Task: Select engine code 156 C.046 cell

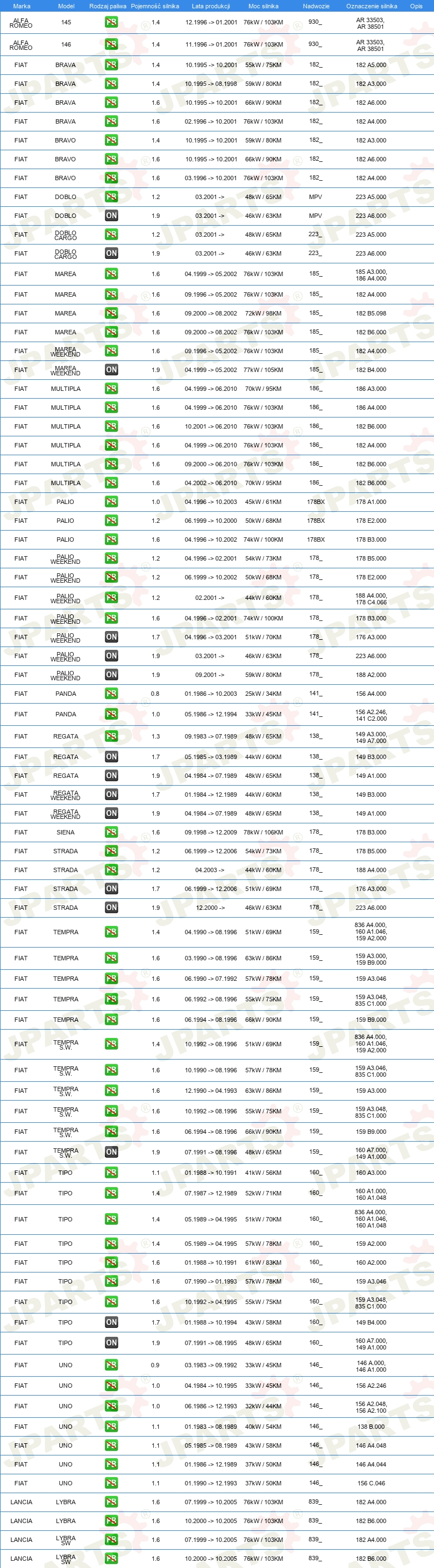Action: [x=371, y=1483]
